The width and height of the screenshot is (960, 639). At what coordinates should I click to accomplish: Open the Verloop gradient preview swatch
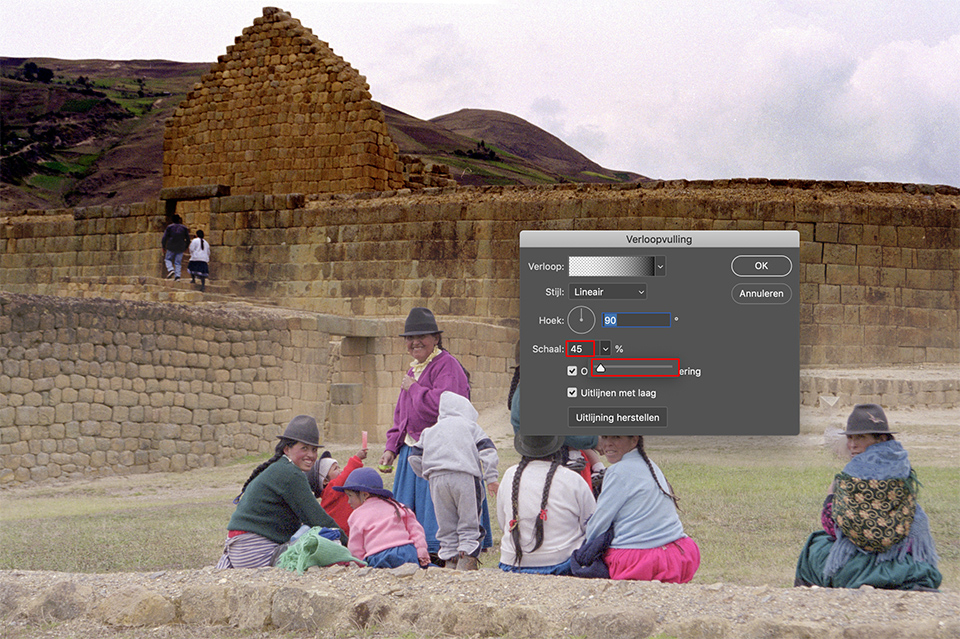611,266
